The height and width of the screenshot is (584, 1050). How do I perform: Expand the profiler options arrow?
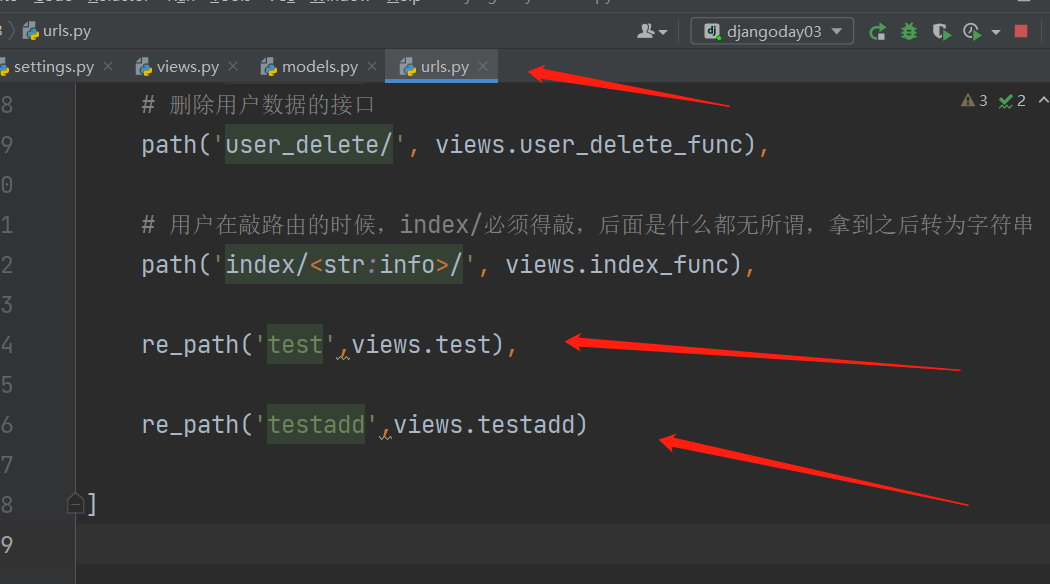(996, 32)
